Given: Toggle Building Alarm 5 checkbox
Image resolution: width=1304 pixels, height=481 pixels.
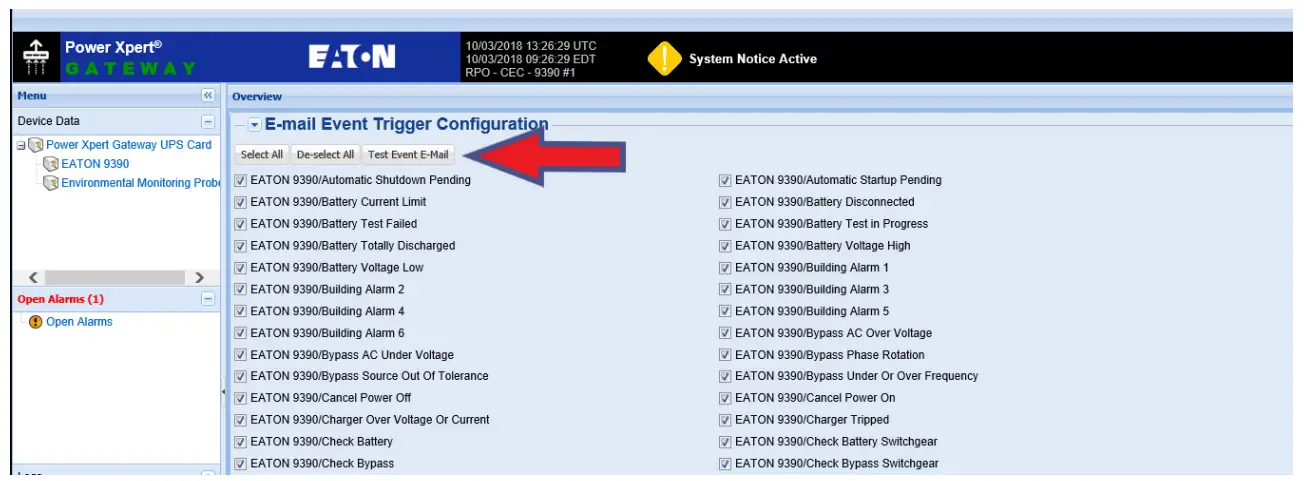Looking at the screenshot, I should 725,312.
